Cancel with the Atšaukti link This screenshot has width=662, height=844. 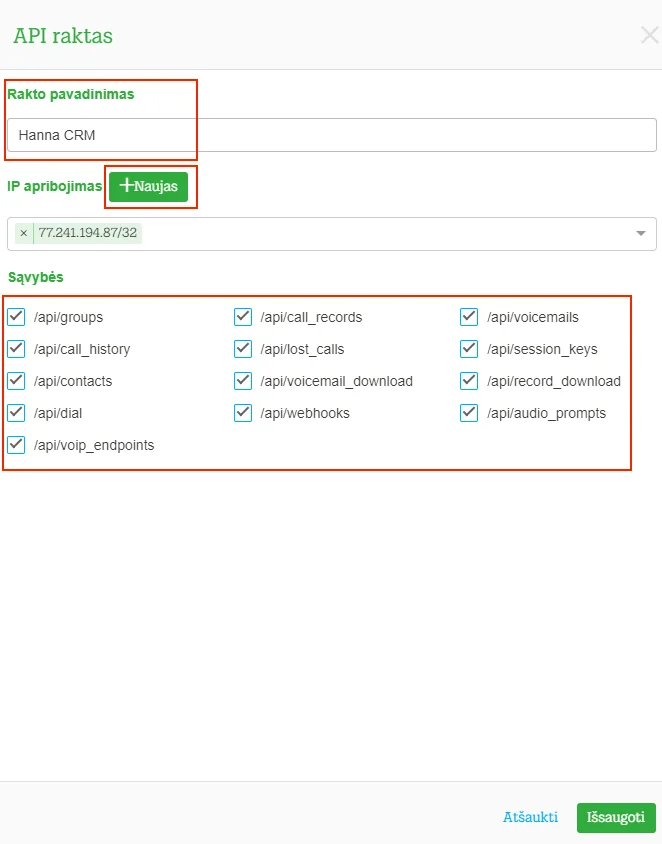tap(530, 817)
